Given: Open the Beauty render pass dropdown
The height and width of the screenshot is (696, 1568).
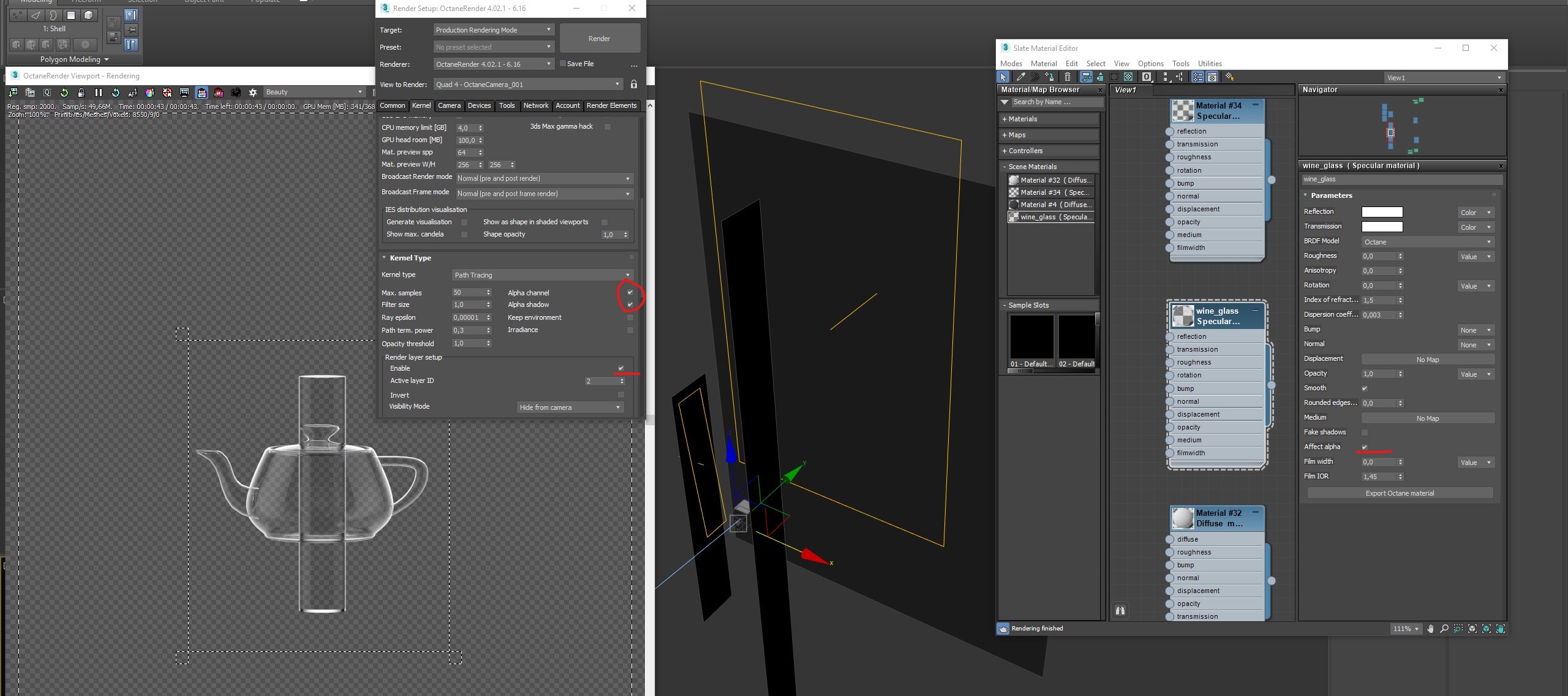Looking at the screenshot, I should pyautogui.click(x=314, y=92).
